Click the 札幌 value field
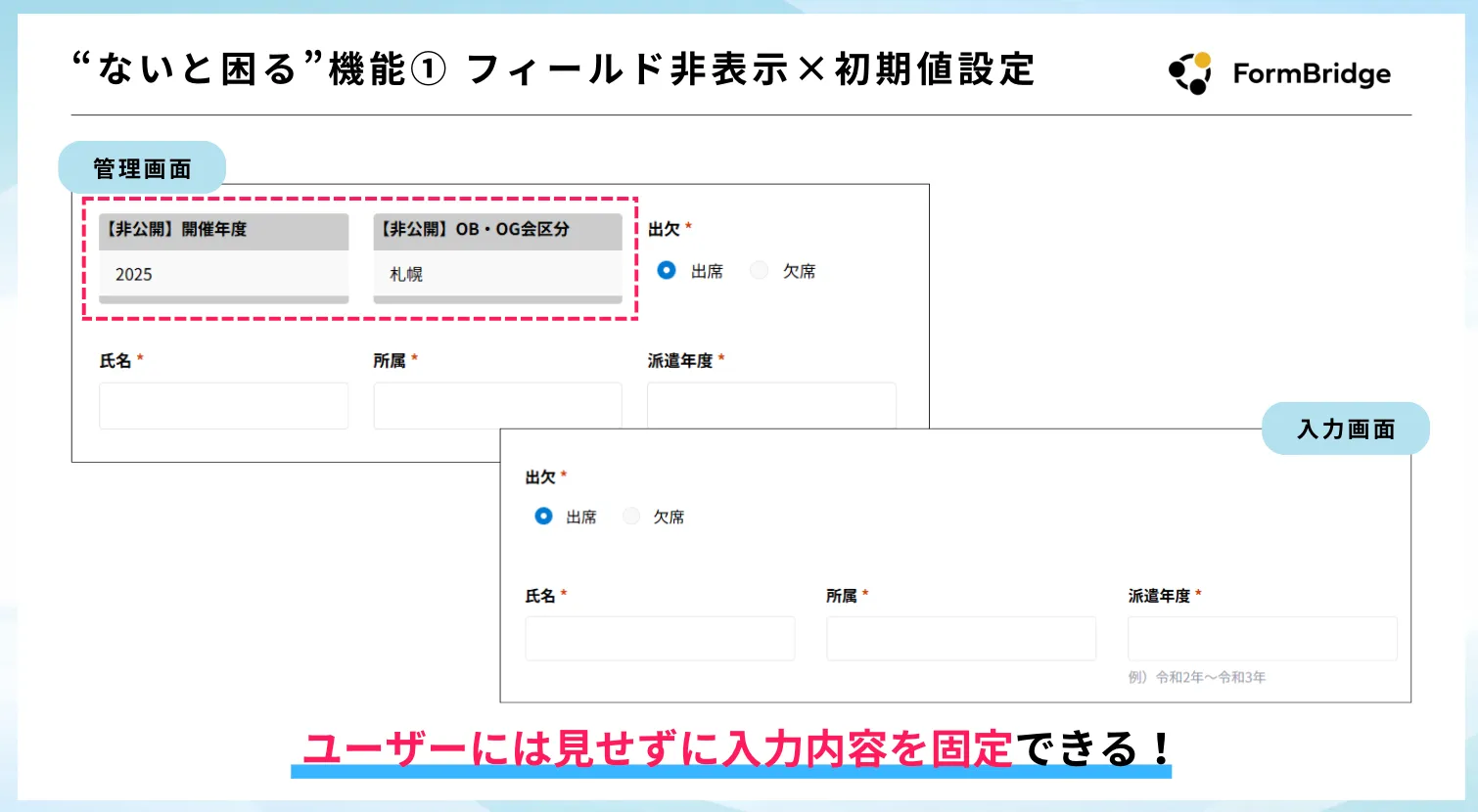 click(x=497, y=274)
